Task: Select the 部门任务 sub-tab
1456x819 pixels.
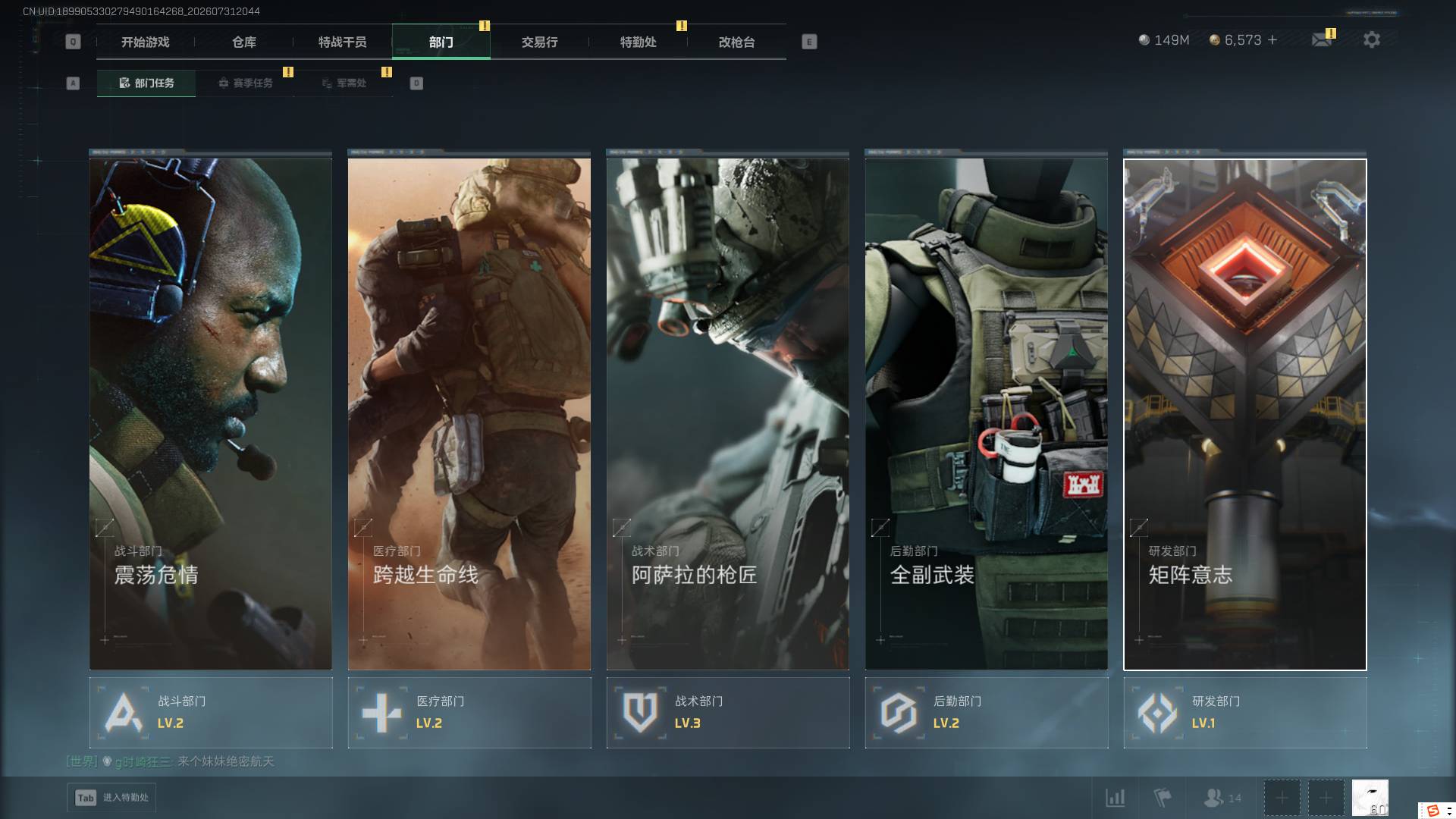Action: [146, 83]
